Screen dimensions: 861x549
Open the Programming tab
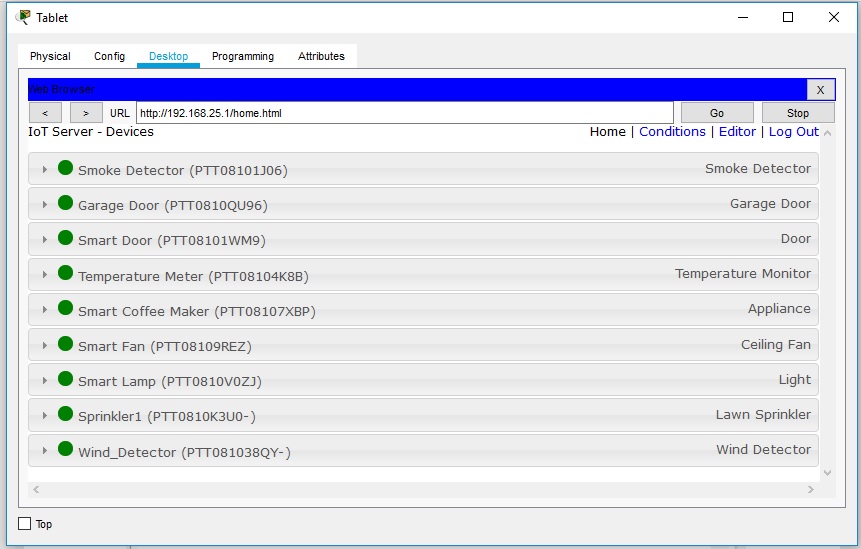pos(243,56)
